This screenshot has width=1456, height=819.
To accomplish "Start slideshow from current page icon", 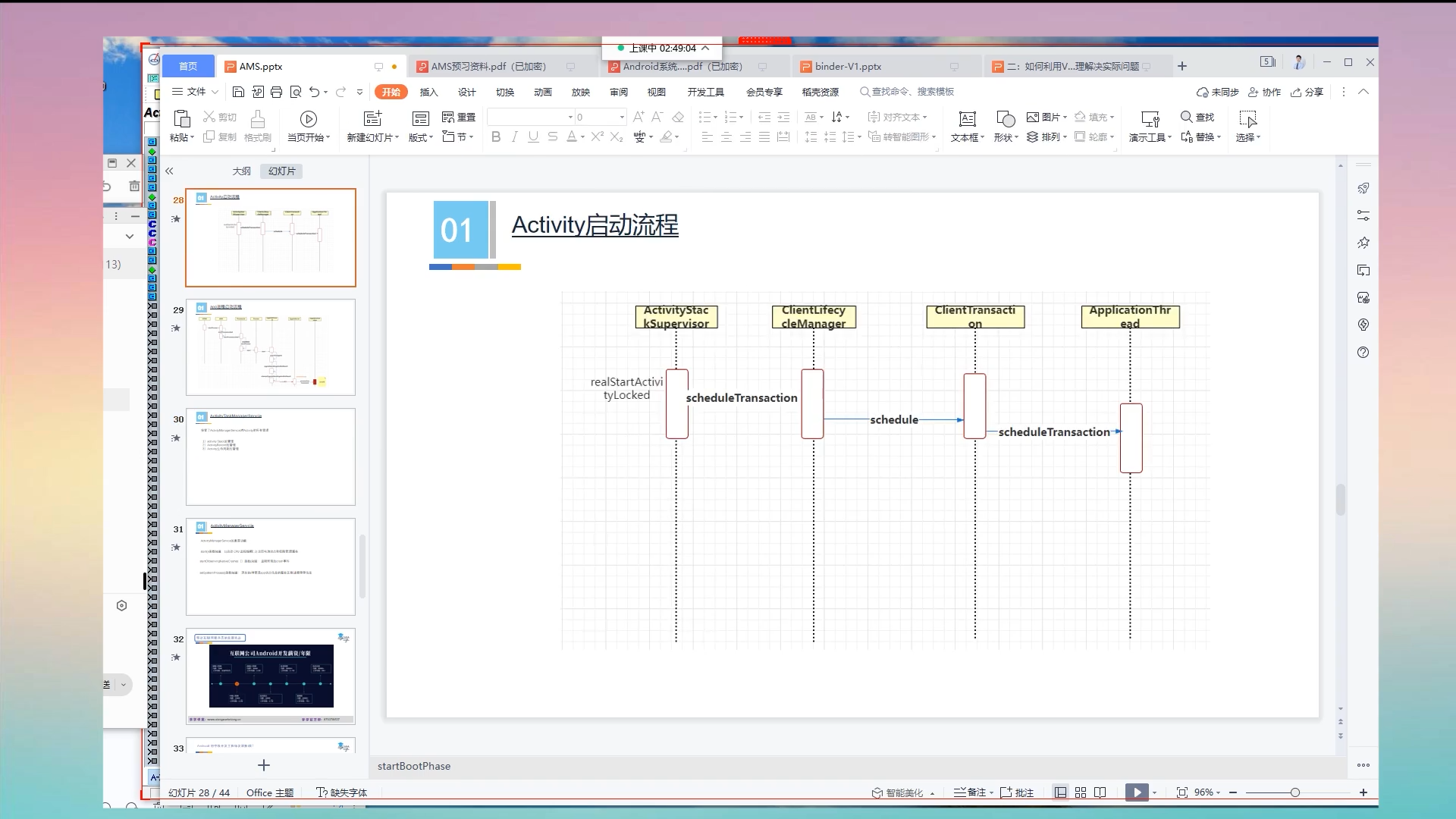I will pos(308,119).
